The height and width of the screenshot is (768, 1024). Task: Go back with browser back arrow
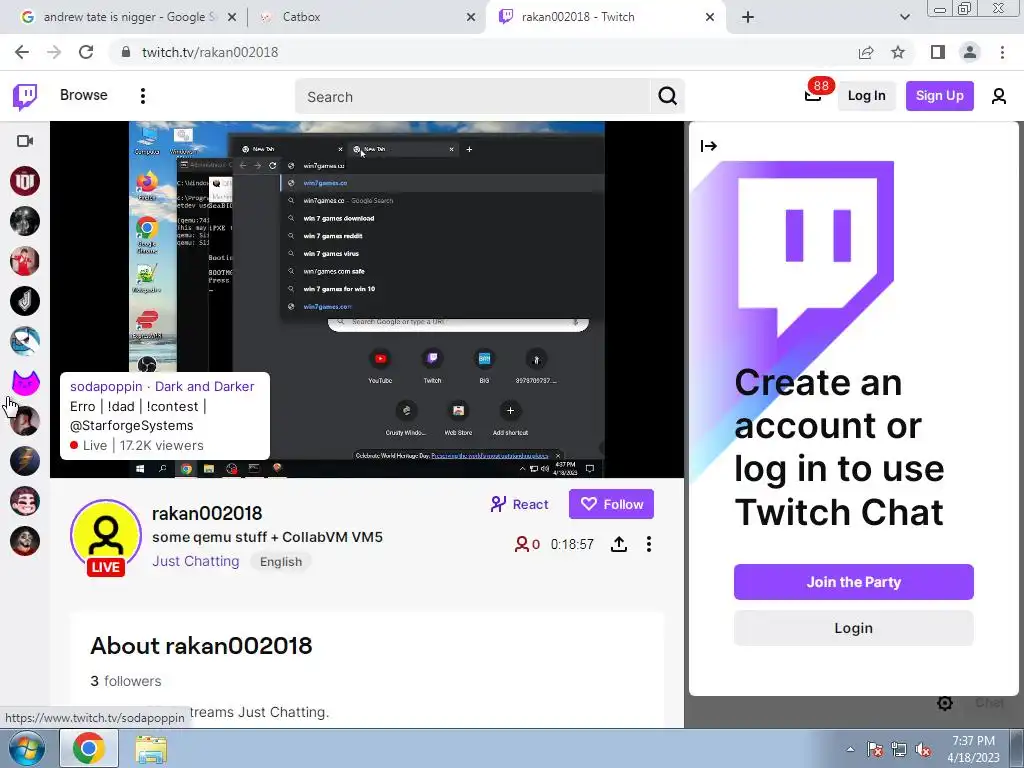(x=22, y=52)
